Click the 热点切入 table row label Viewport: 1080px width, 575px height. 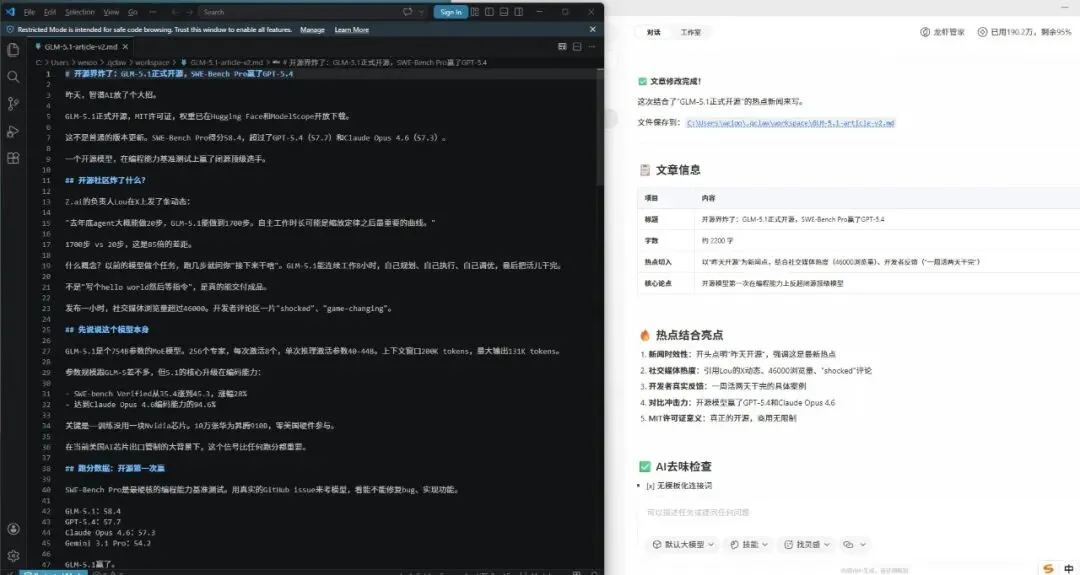658,262
